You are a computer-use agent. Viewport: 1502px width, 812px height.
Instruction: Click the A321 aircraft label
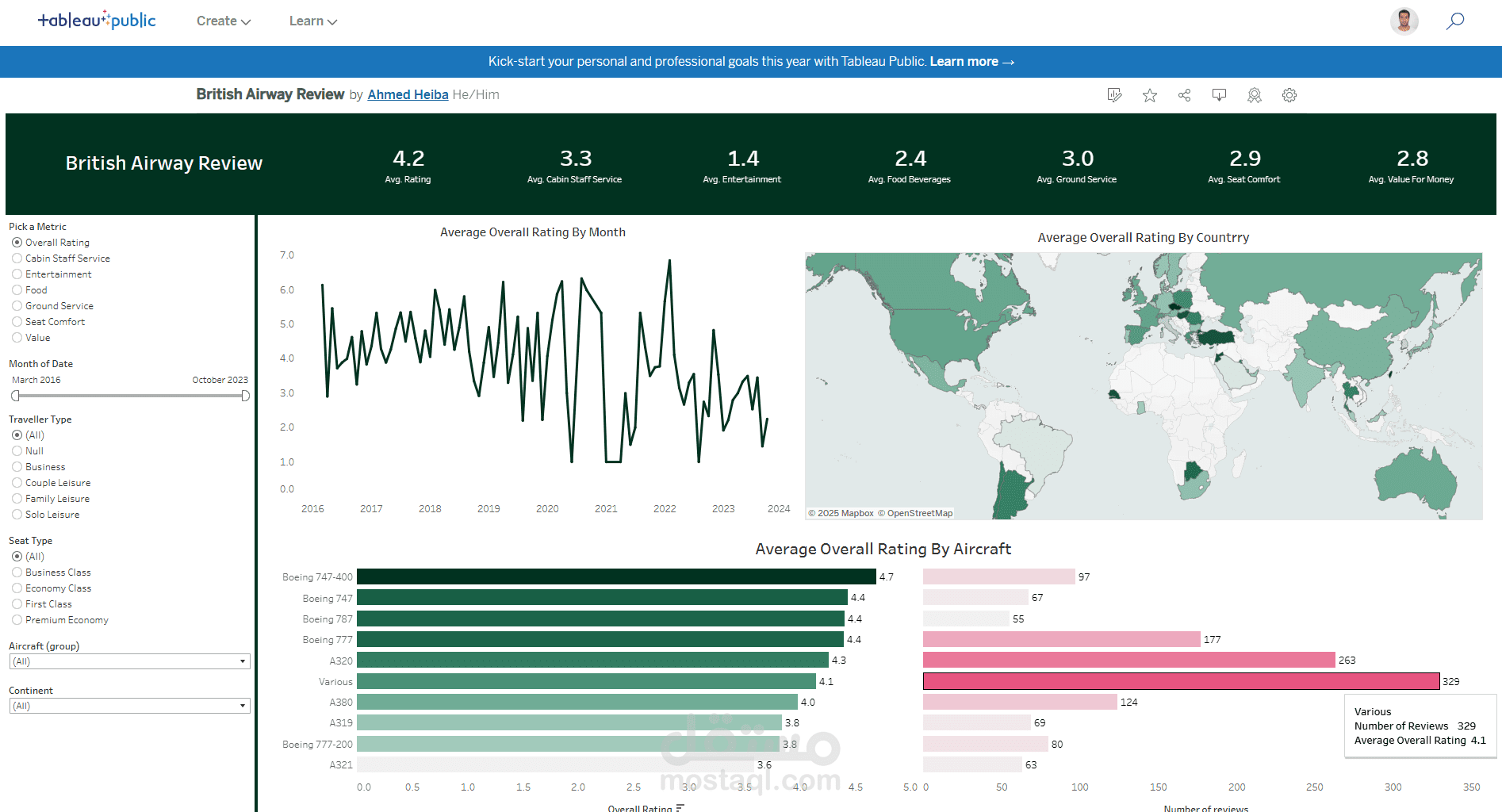pyautogui.click(x=341, y=765)
